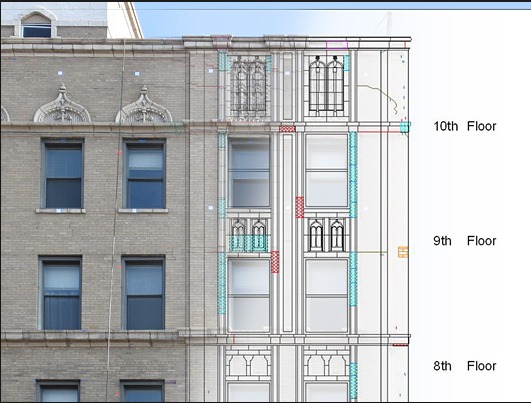Click the "10th Floor" label
531x403 pixels.
[x=465, y=126]
